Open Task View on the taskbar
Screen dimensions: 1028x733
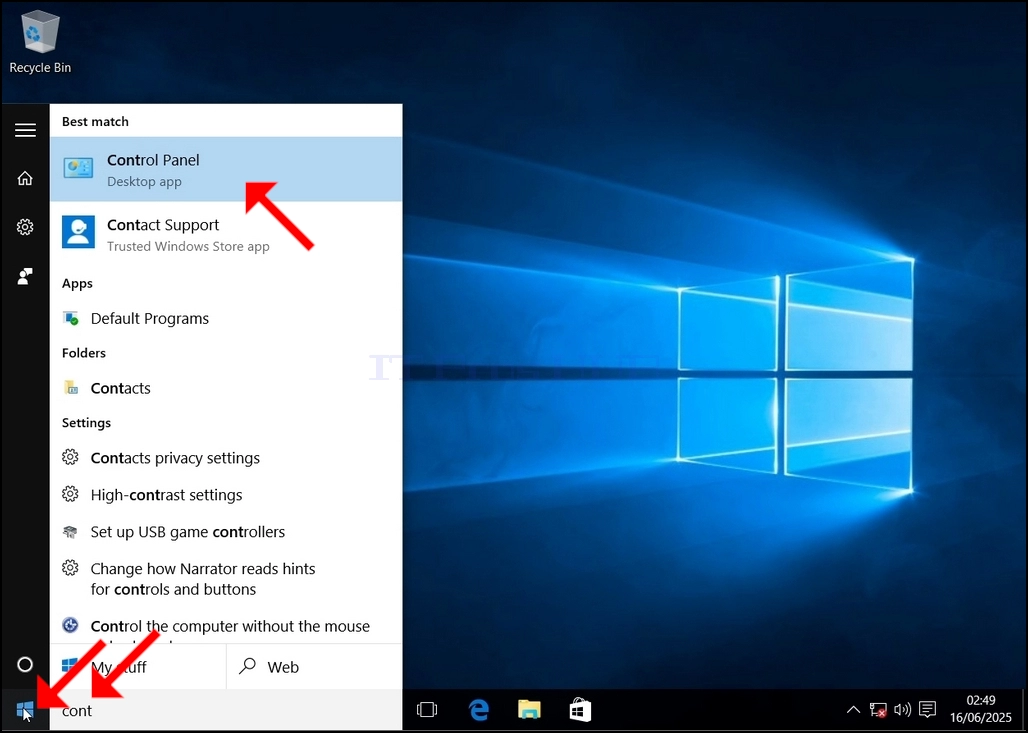(x=427, y=709)
